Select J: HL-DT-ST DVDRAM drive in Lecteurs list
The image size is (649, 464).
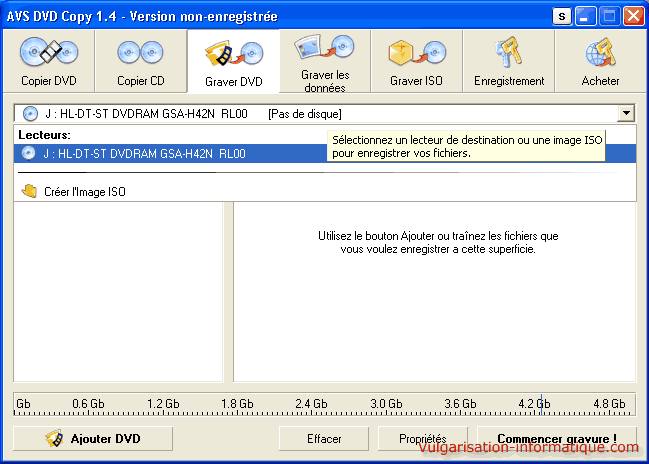325,154
